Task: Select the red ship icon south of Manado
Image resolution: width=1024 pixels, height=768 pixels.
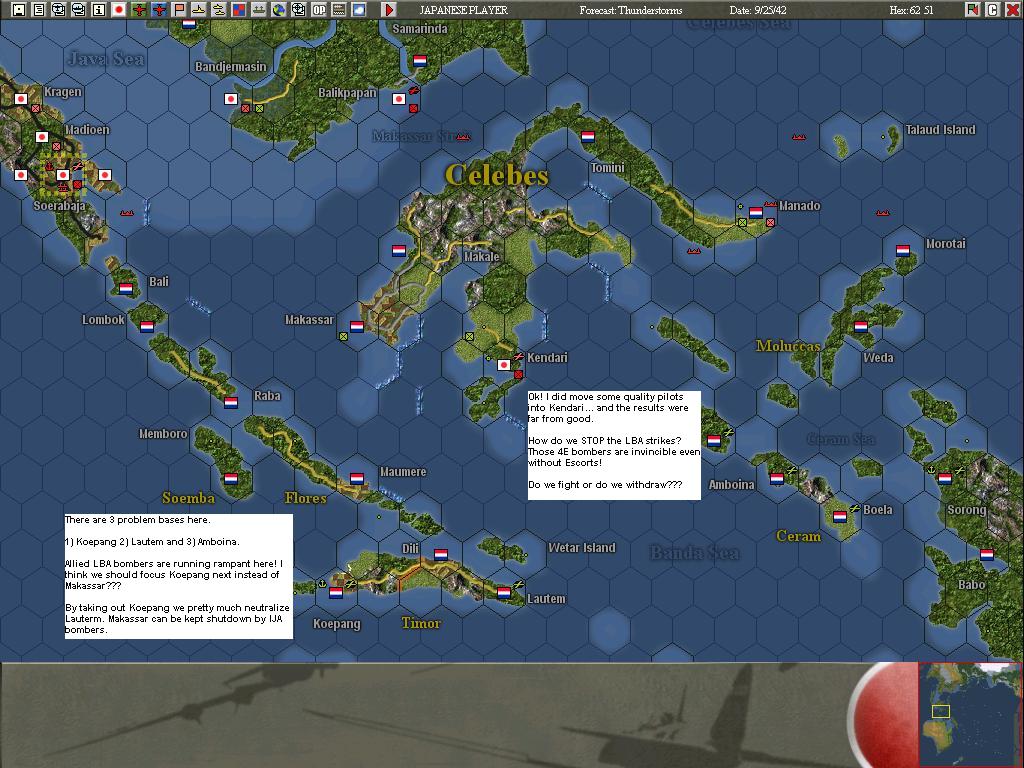Action: tap(694, 251)
